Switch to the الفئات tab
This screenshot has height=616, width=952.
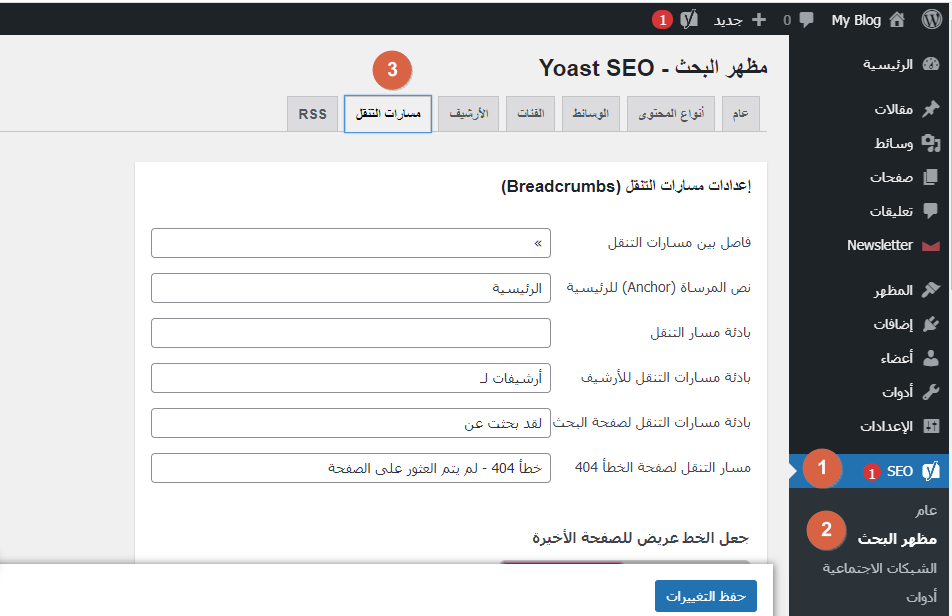point(530,113)
